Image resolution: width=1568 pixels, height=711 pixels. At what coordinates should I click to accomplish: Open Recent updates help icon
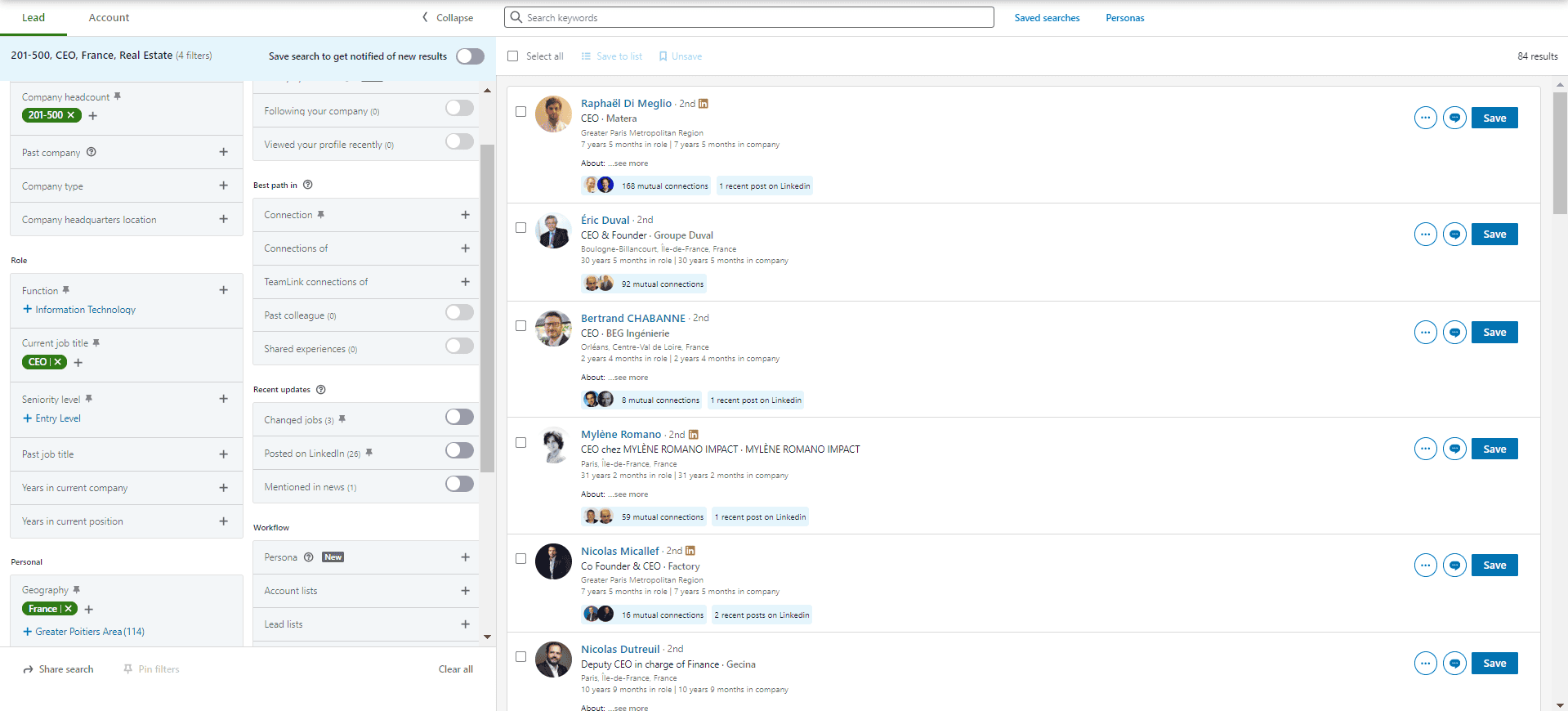(x=321, y=390)
